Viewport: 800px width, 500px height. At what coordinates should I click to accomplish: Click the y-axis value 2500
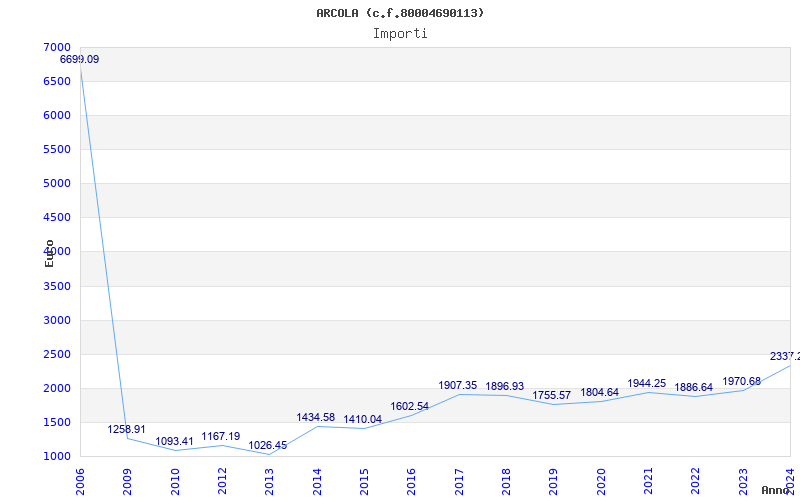pyautogui.click(x=57, y=355)
